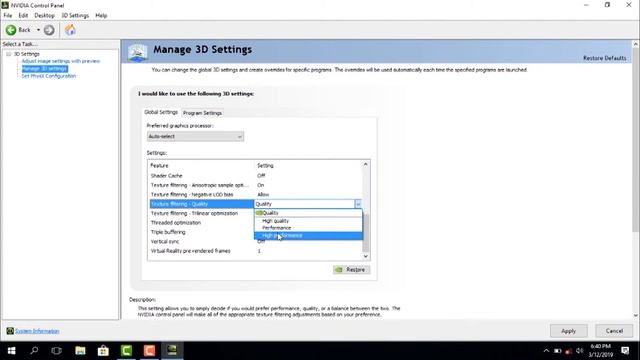Select the Shader Cache row
This screenshot has height=360, width=640.
pos(256,176)
